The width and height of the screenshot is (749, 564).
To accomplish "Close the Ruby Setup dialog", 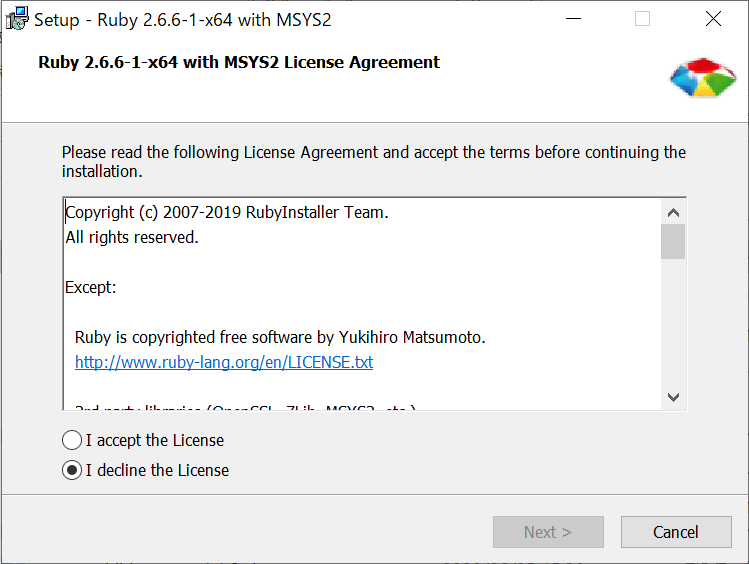I will click(x=713, y=19).
